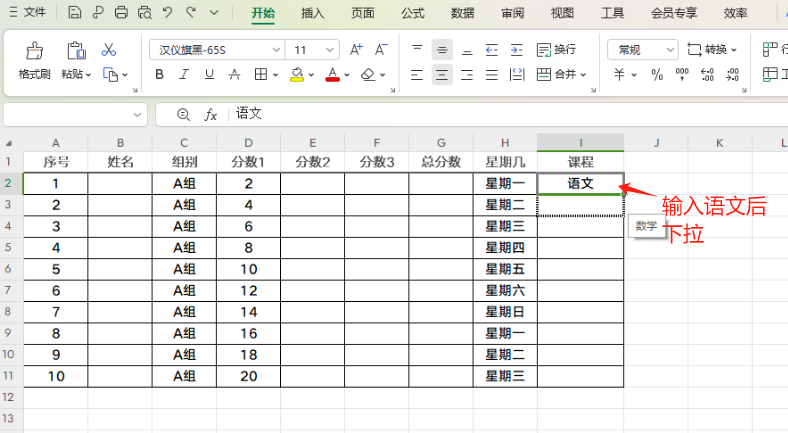This screenshot has height=433, width=788.
Task: Click Merge cells (合并) button
Action: click(x=556, y=75)
